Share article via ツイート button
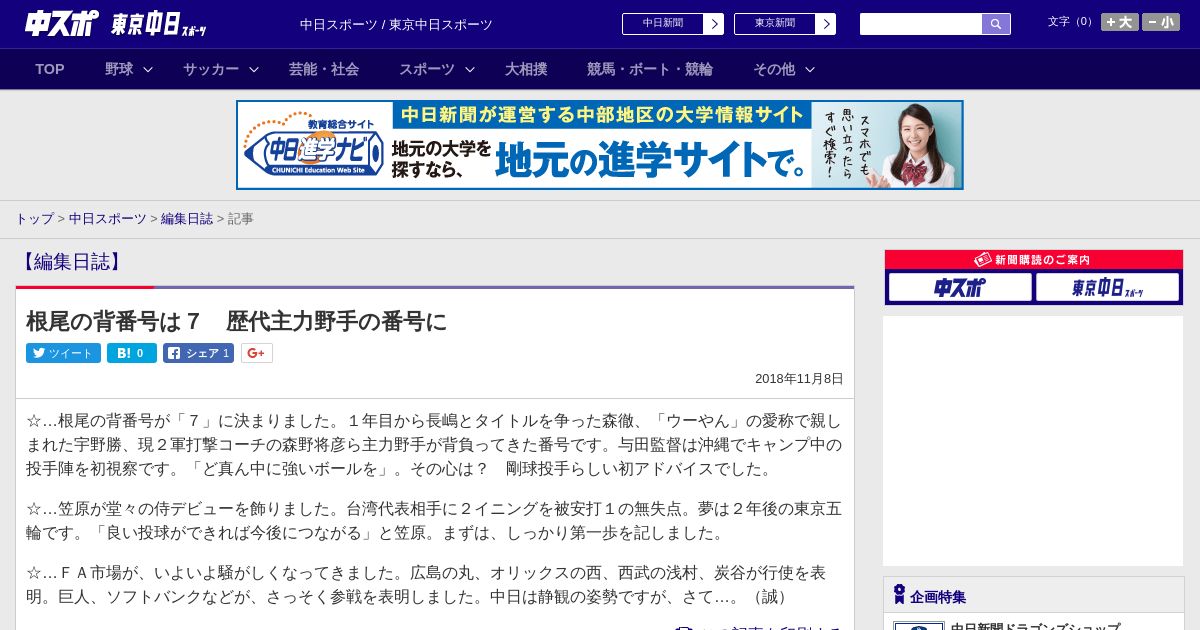This screenshot has height=630, width=1200. pos(63,353)
